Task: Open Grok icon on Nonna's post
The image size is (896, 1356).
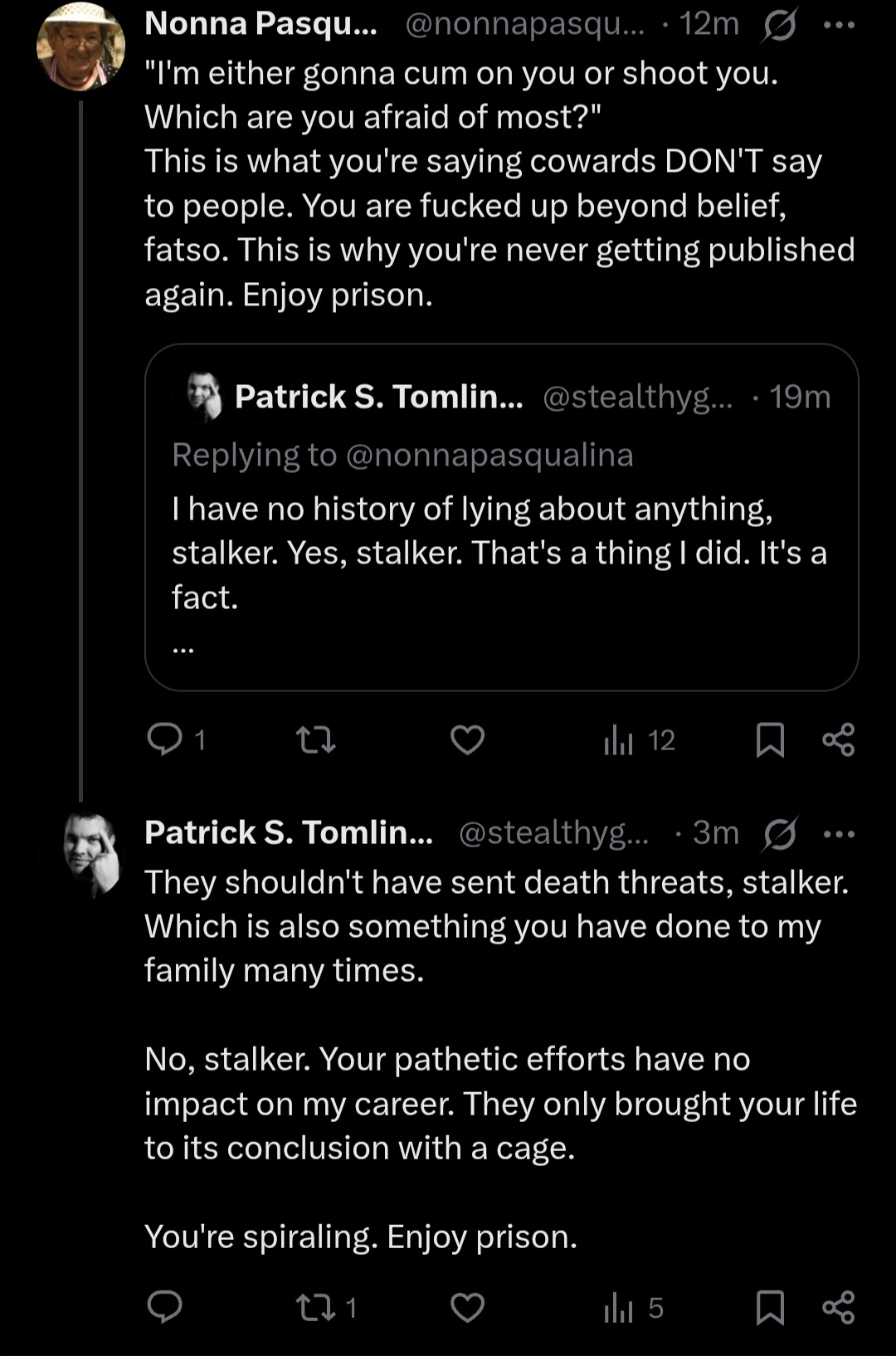Action: click(779, 26)
